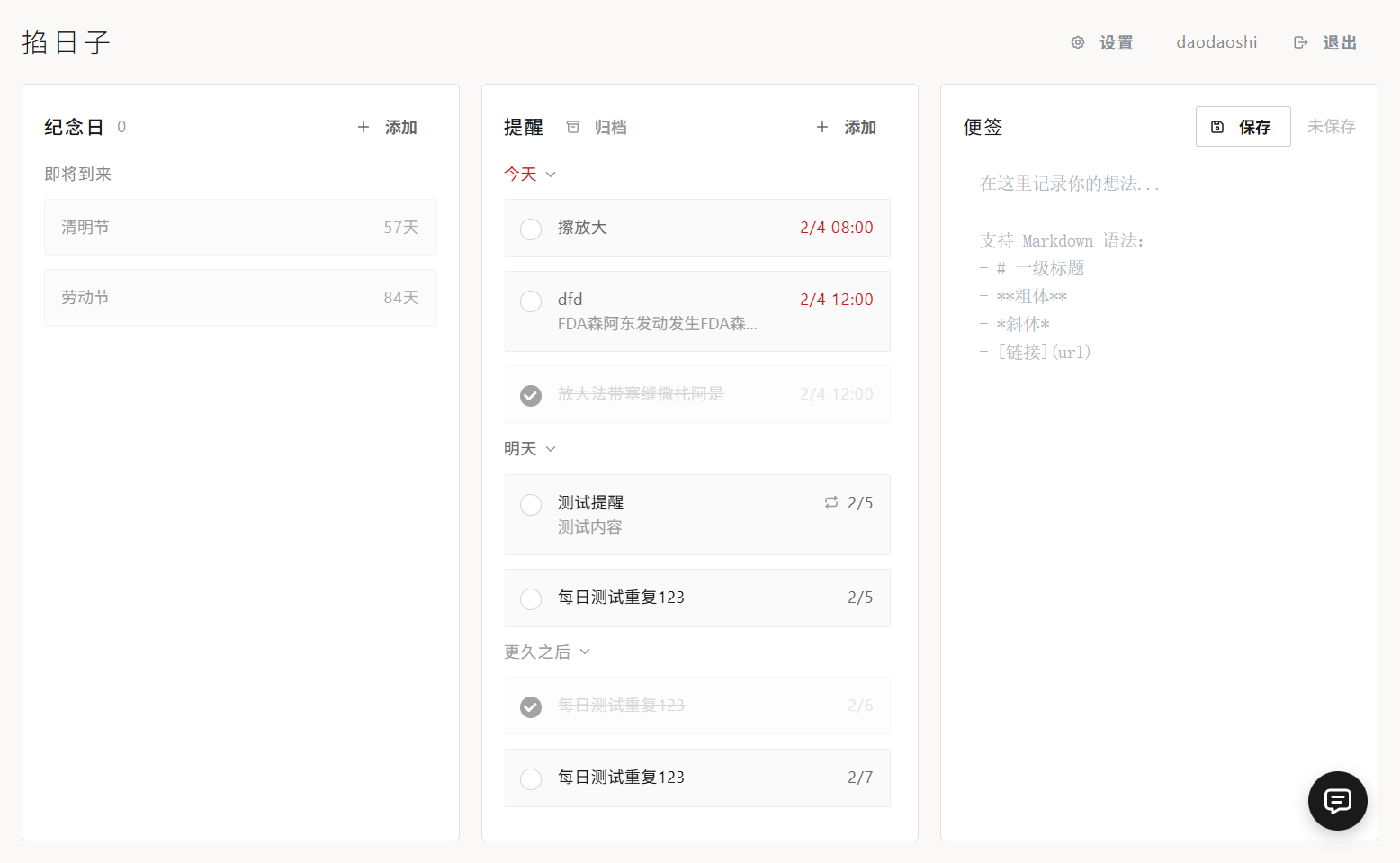Open the 清明节 anniversary entry
This screenshot has width=1400, height=863.
240,228
